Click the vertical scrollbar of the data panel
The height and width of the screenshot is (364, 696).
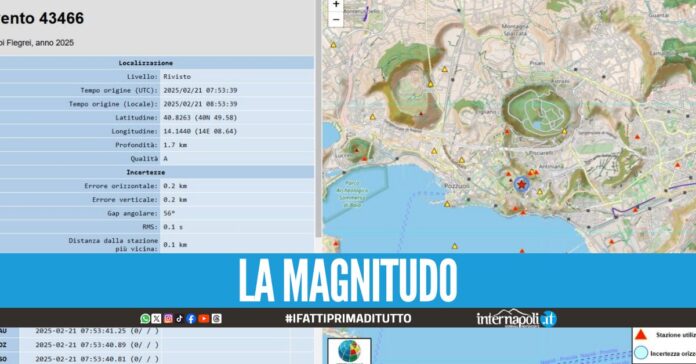pos(318,118)
